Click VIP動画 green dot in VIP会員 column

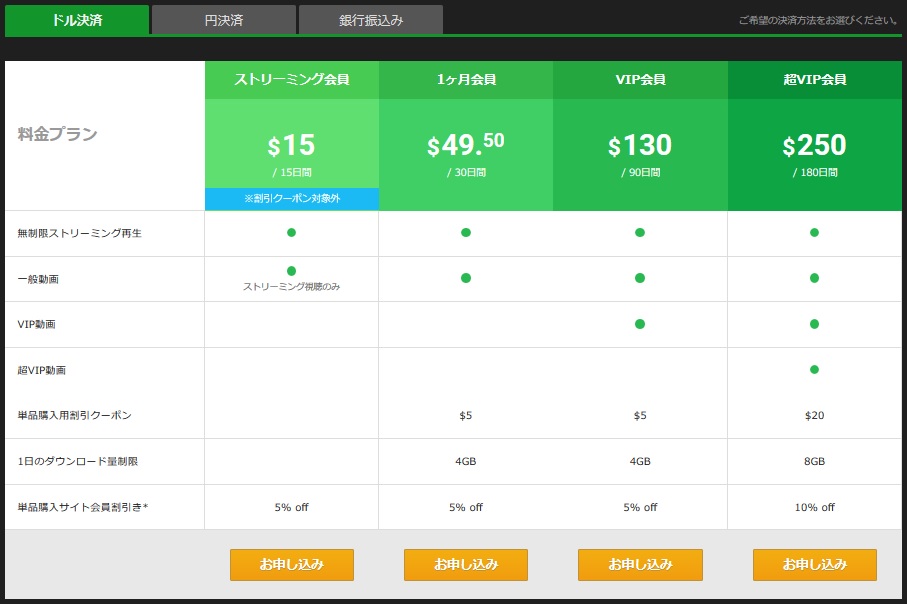(x=640, y=324)
